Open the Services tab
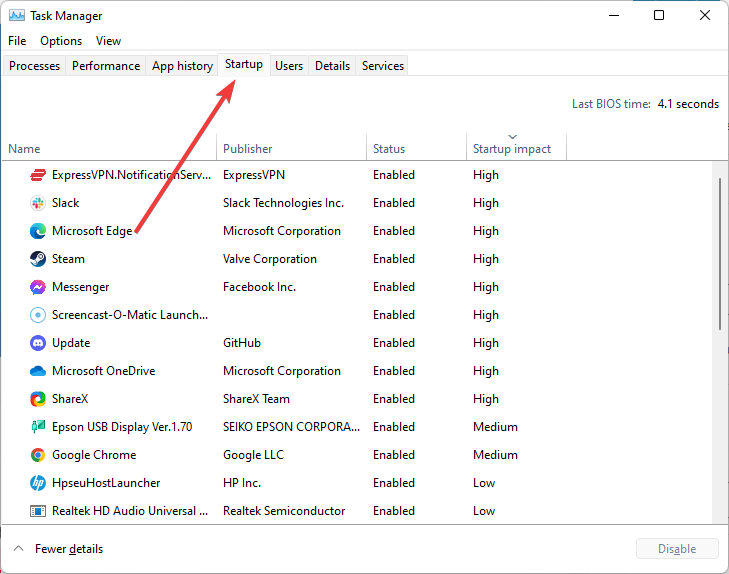Image resolution: width=729 pixels, height=574 pixels. [x=383, y=66]
